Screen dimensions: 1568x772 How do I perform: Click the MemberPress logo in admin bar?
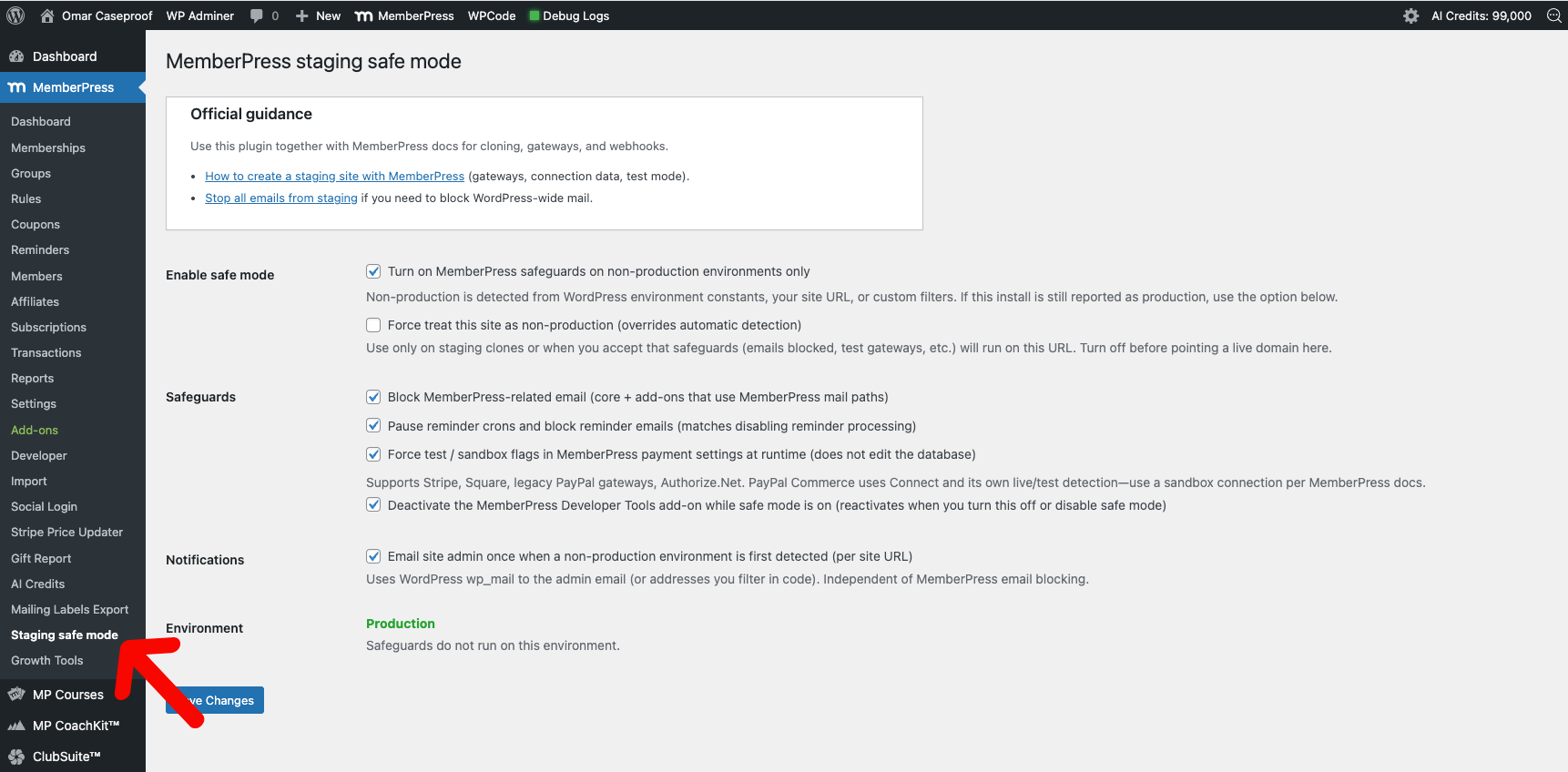click(x=363, y=15)
